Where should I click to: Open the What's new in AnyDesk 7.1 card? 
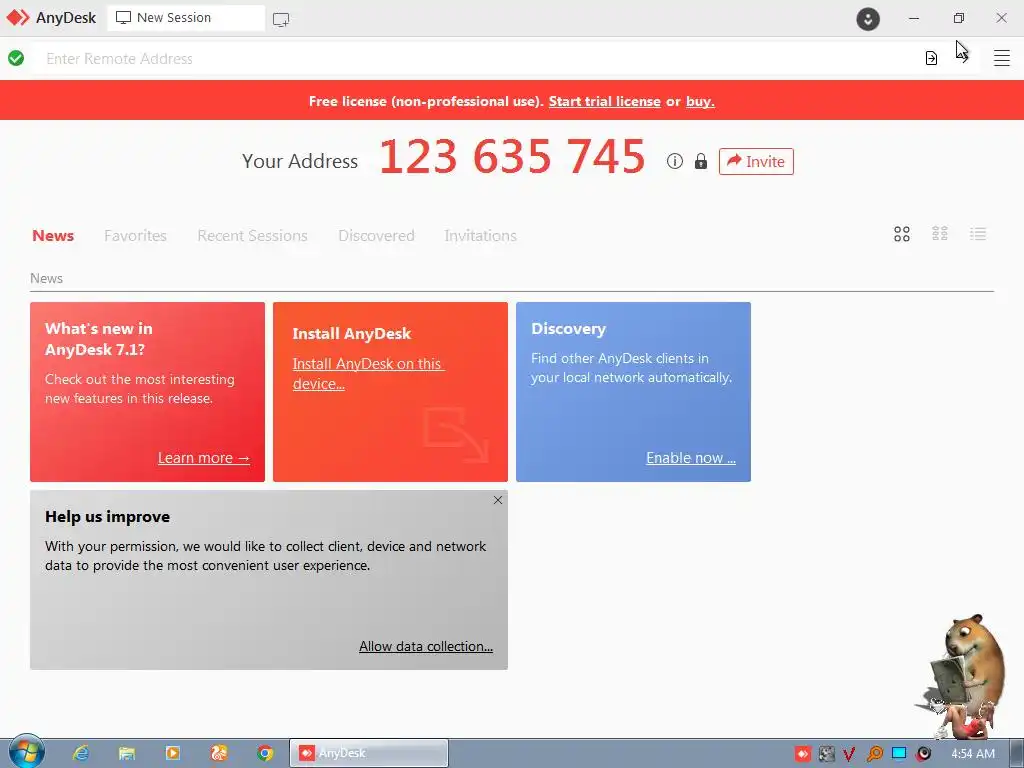(x=148, y=392)
